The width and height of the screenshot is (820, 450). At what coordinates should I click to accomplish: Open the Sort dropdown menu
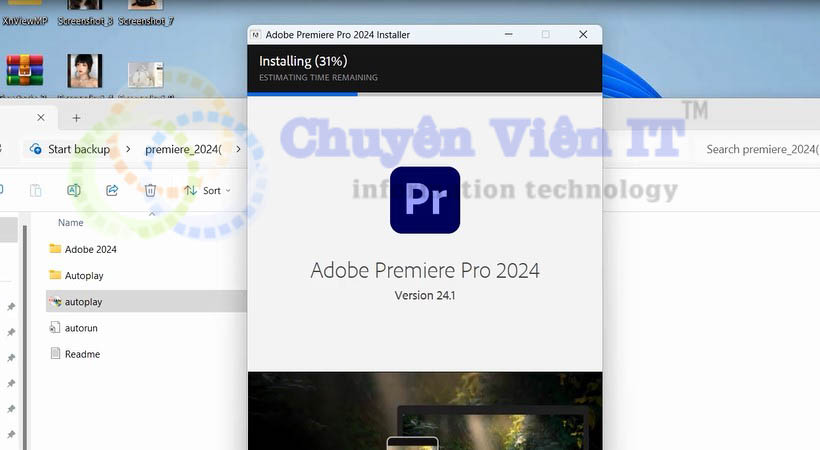pos(207,190)
